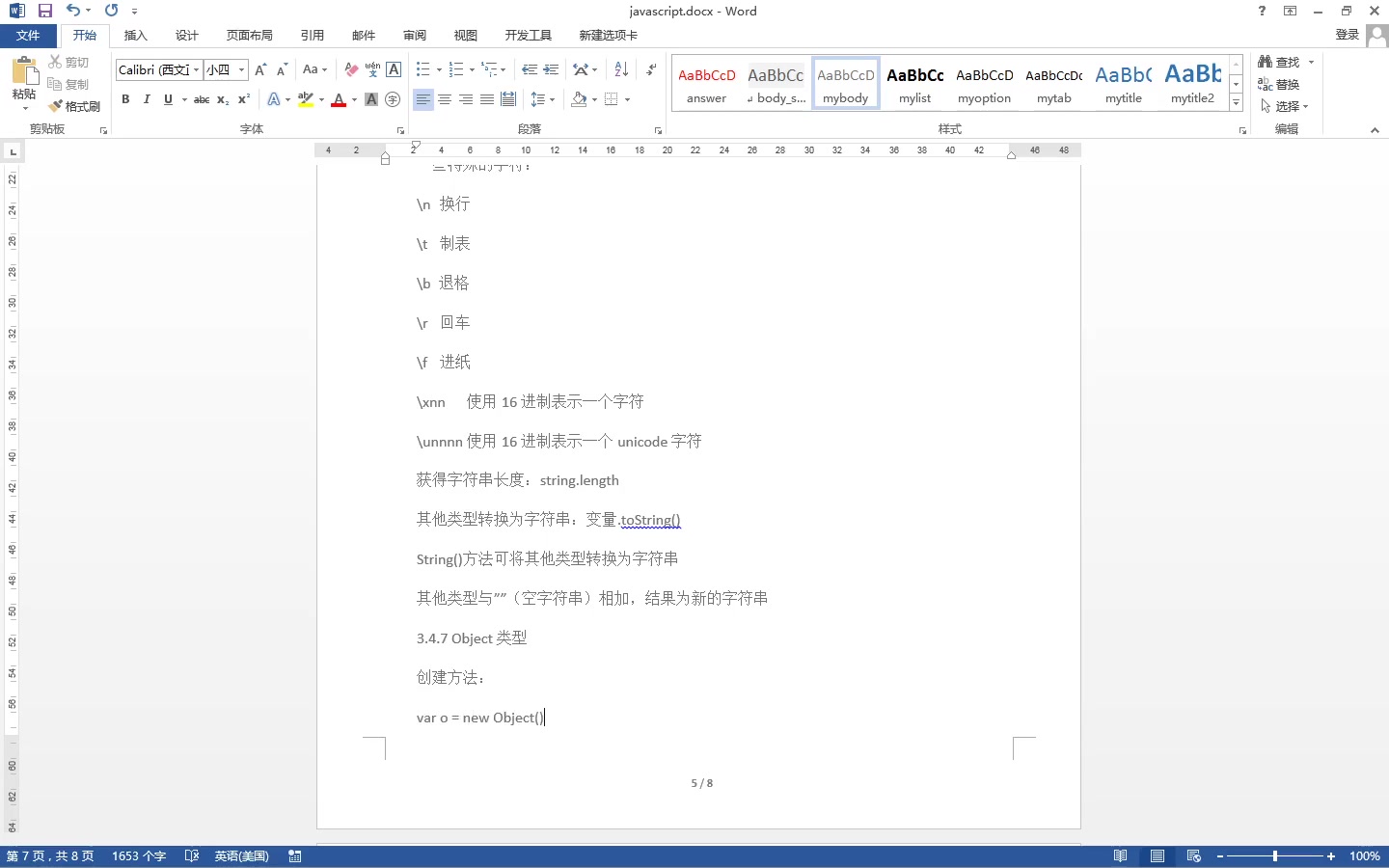This screenshot has height=868, width=1389.
Task: Insert enclosed character (circled 字) icon
Action: click(393, 99)
